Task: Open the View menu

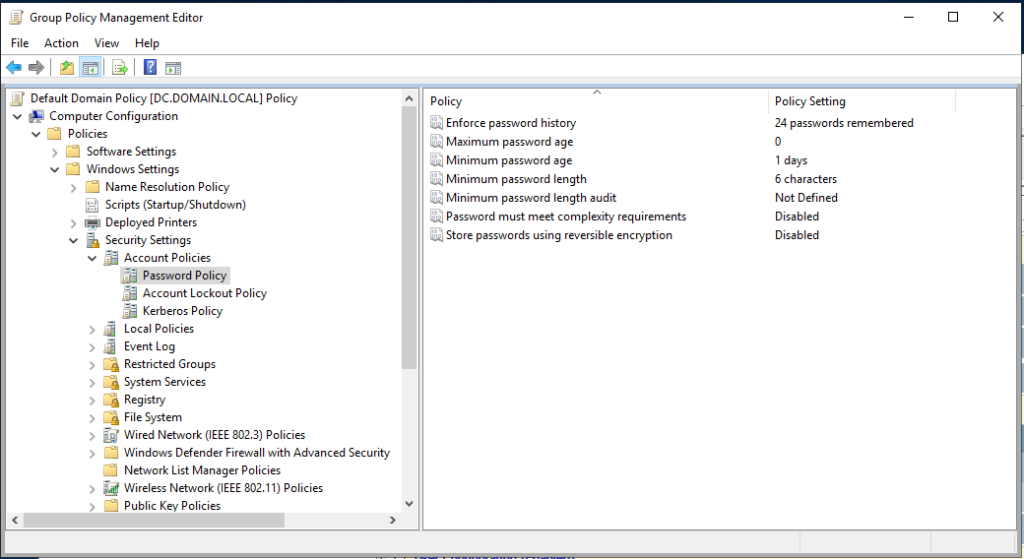Action: click(106, 43)
